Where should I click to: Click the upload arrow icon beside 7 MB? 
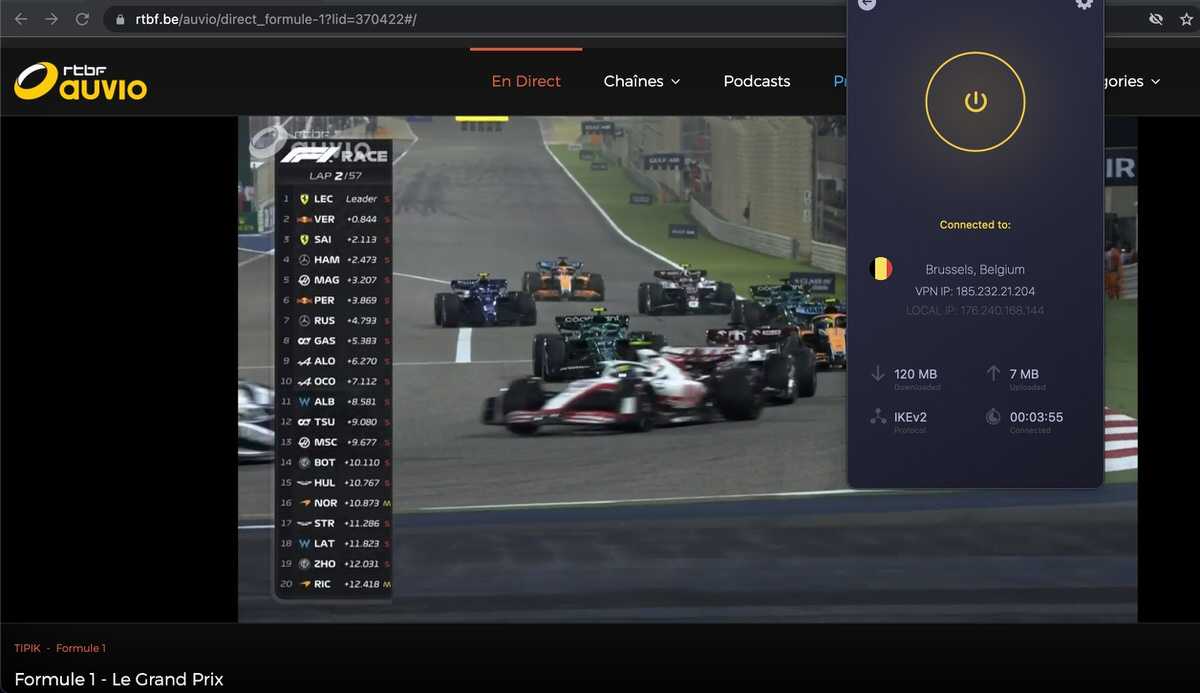[x=993, y=374]
